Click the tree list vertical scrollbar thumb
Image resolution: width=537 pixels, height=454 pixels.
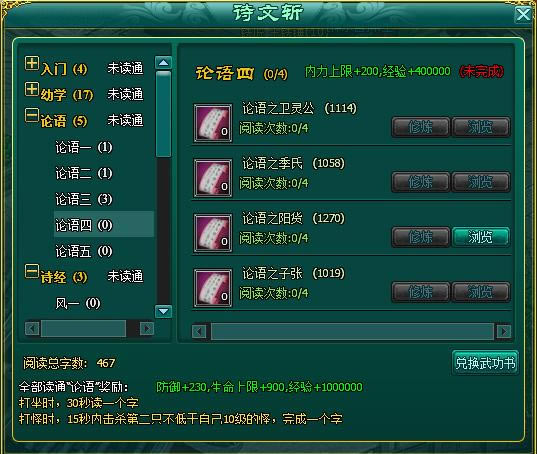pos(163,114)
